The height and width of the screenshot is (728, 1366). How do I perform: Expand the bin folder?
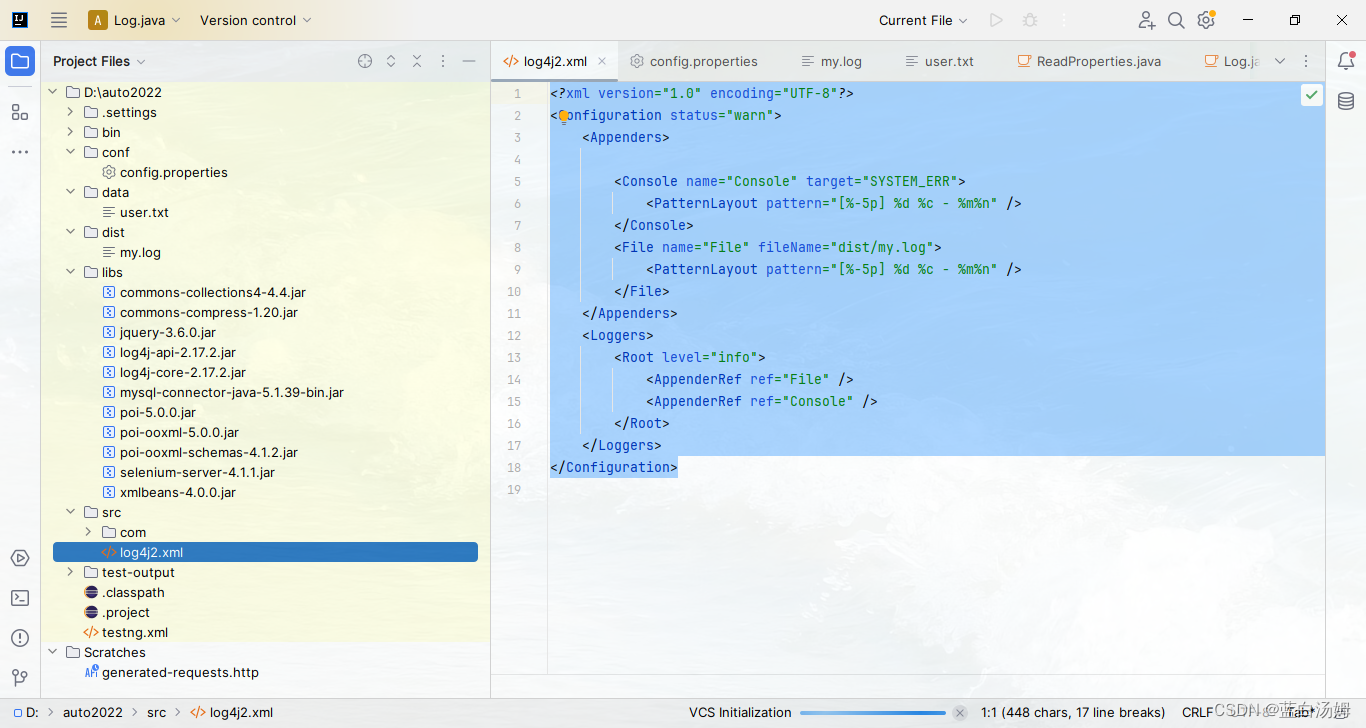[x=70, y=132]
